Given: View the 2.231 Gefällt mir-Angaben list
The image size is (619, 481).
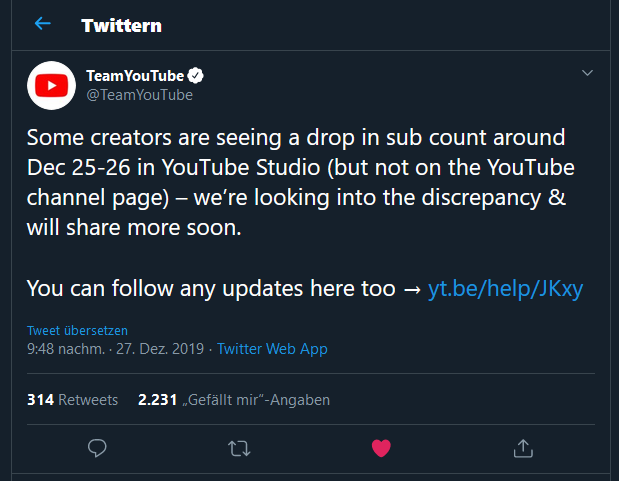Looking at the screenshot, I should (234, 400).
